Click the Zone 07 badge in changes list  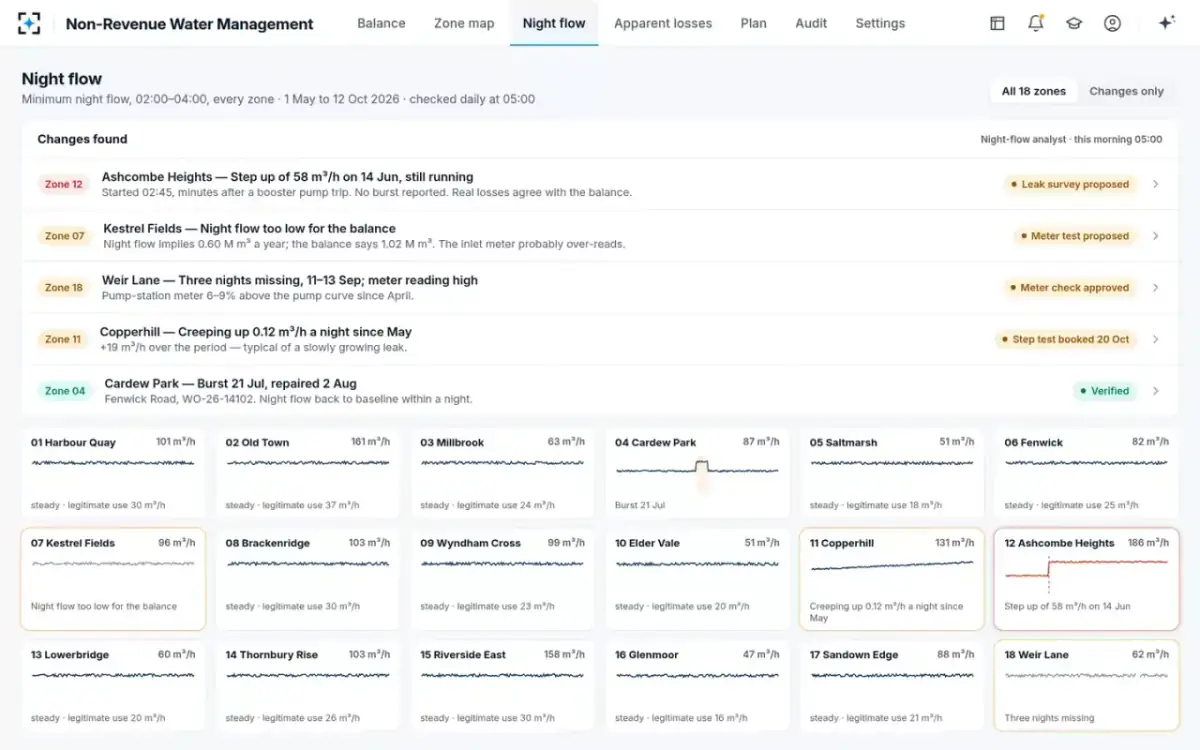click(65, 236)
